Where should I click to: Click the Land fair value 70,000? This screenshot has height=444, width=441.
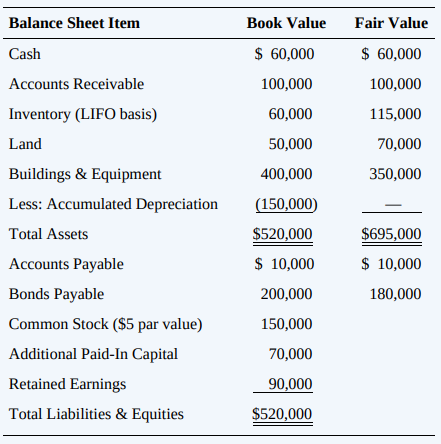click(399, 144)
